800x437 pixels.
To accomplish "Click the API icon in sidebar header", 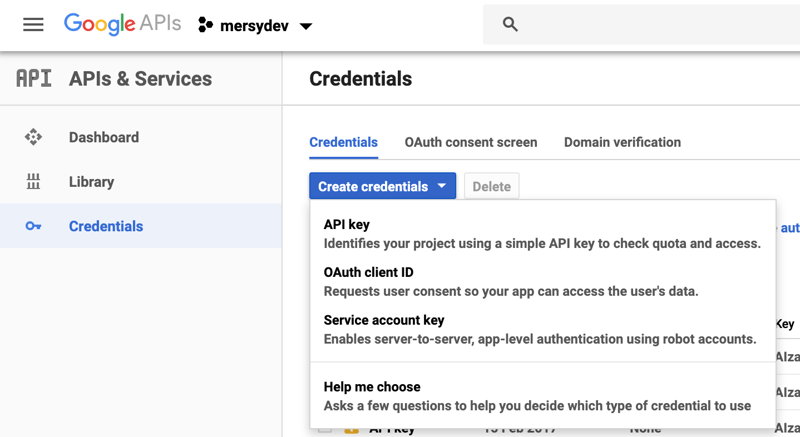I will [x=33, y=79].
